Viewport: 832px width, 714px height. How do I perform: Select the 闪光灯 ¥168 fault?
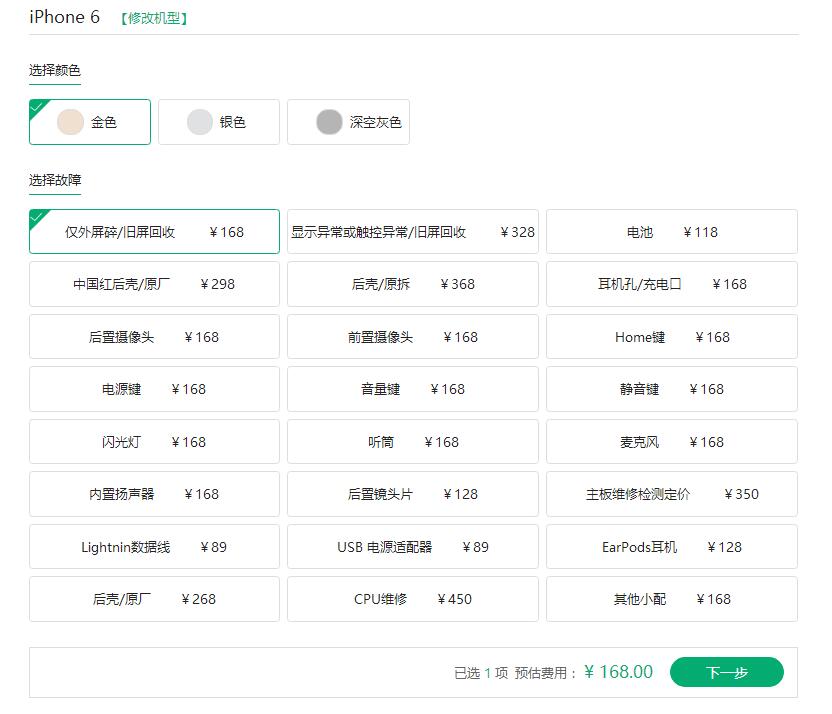154,441
